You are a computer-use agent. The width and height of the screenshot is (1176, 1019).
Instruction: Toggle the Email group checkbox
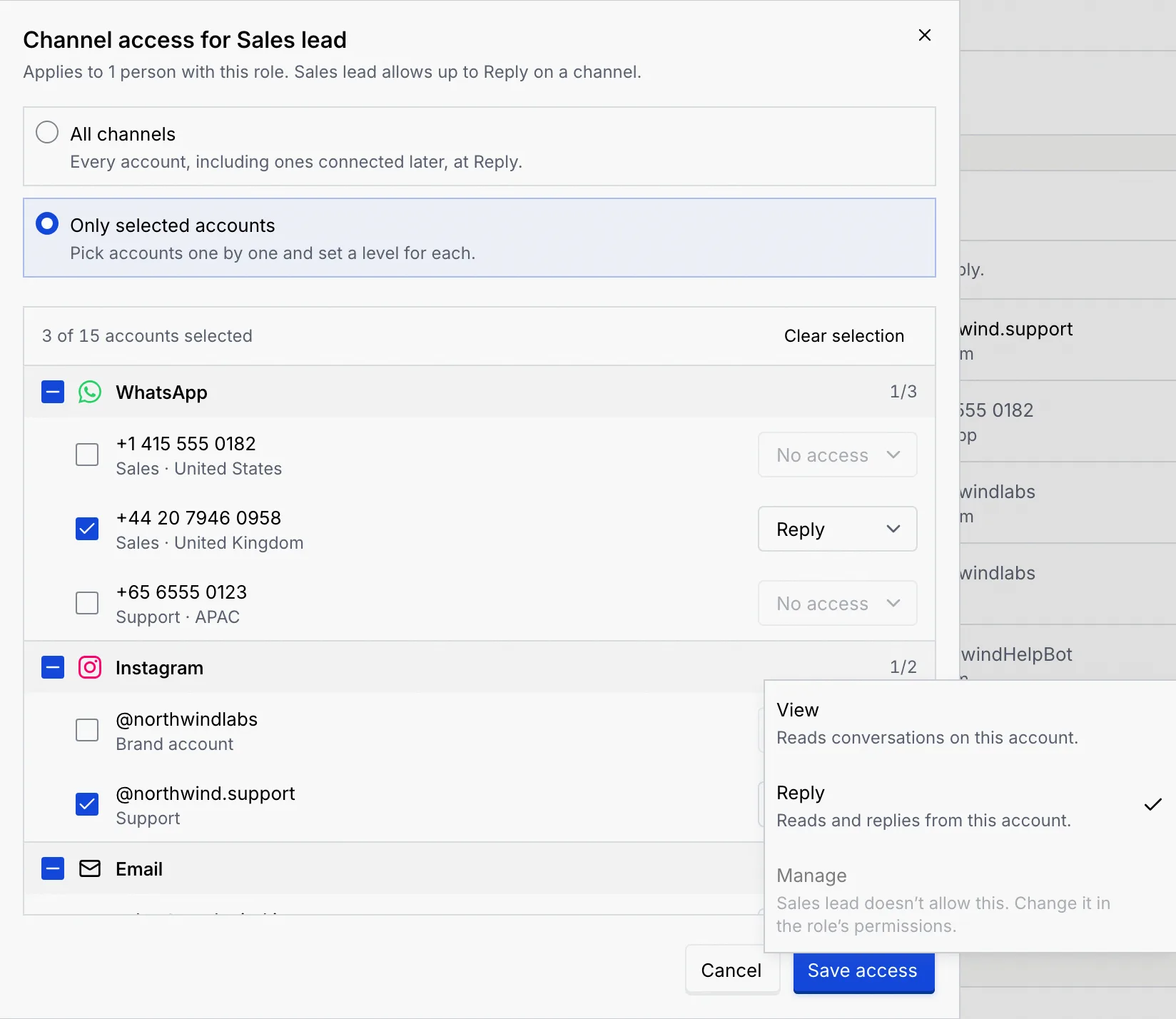(53, 868)
